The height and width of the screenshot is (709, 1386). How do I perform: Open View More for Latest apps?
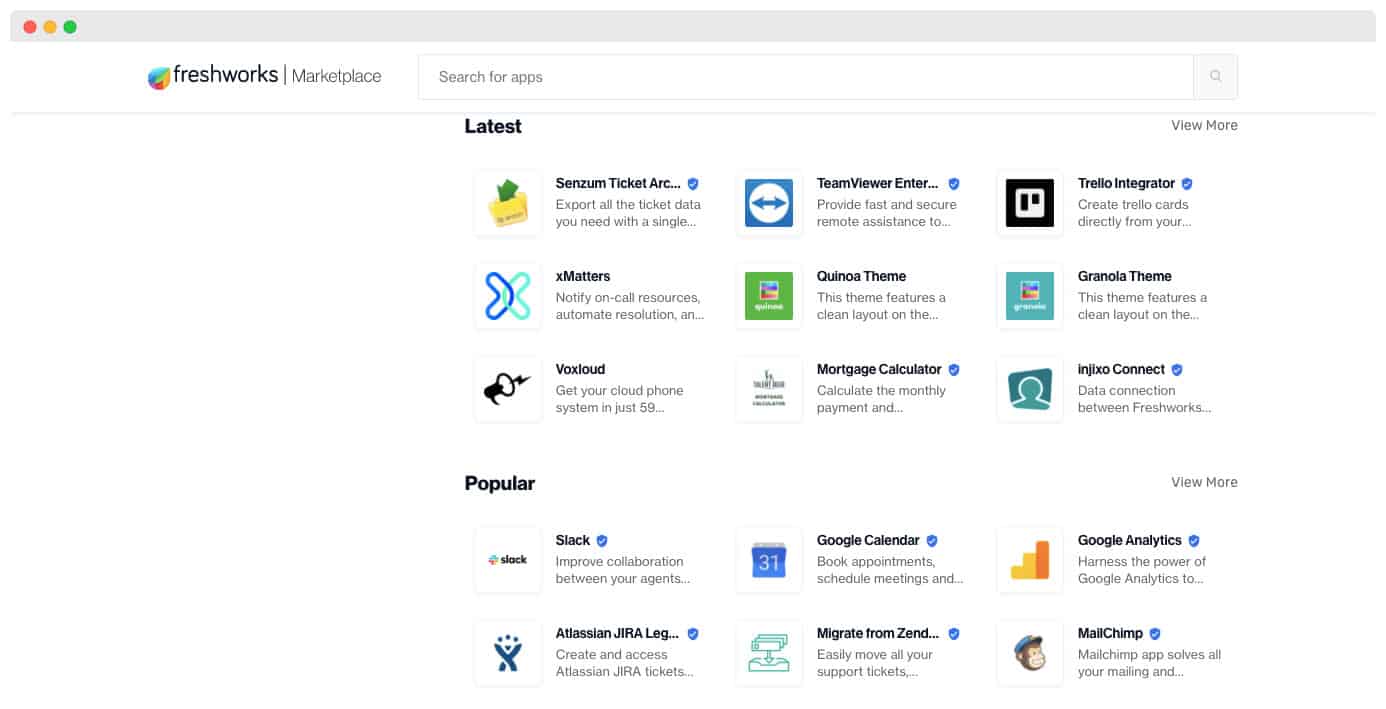[1204, 125]
